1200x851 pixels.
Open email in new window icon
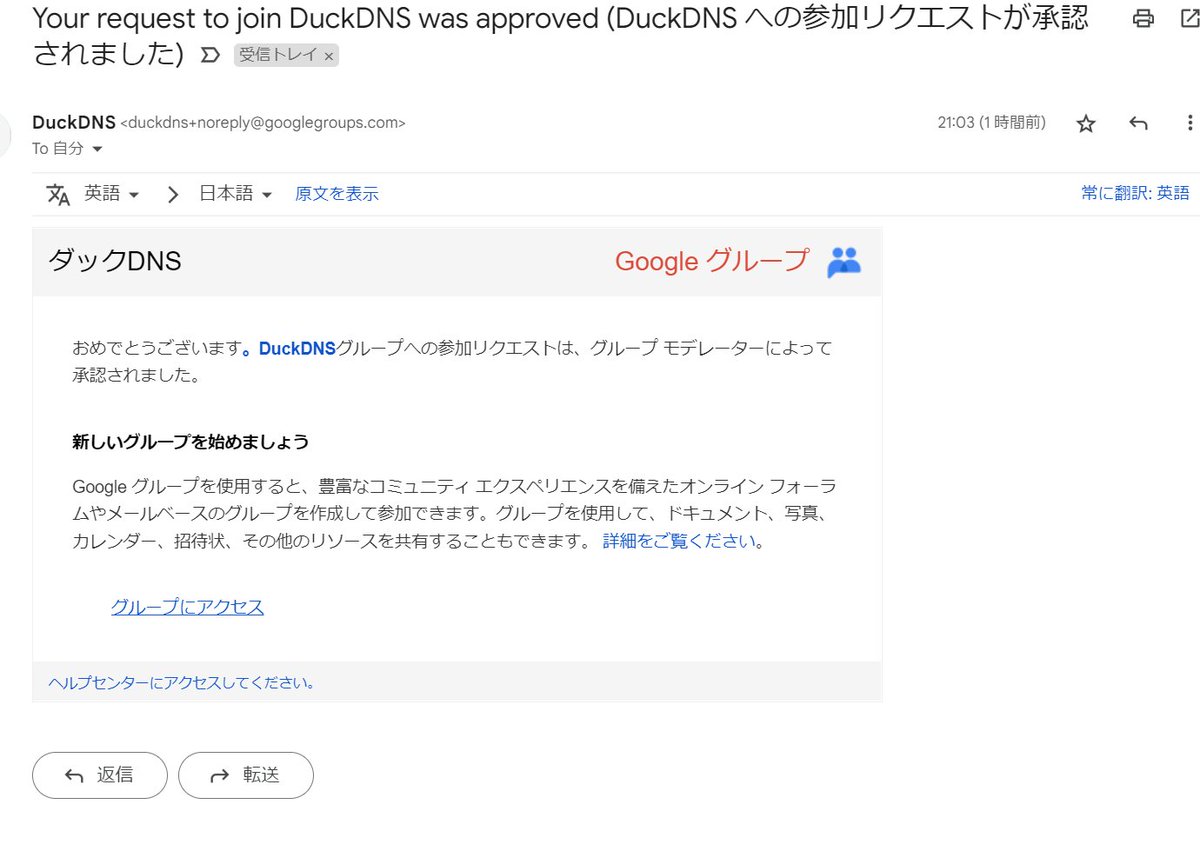(x=1189, y=19)
